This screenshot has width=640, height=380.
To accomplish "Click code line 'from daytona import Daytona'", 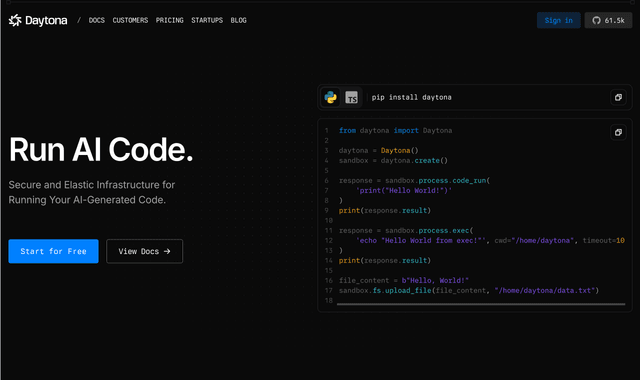I will click(395, 131).
